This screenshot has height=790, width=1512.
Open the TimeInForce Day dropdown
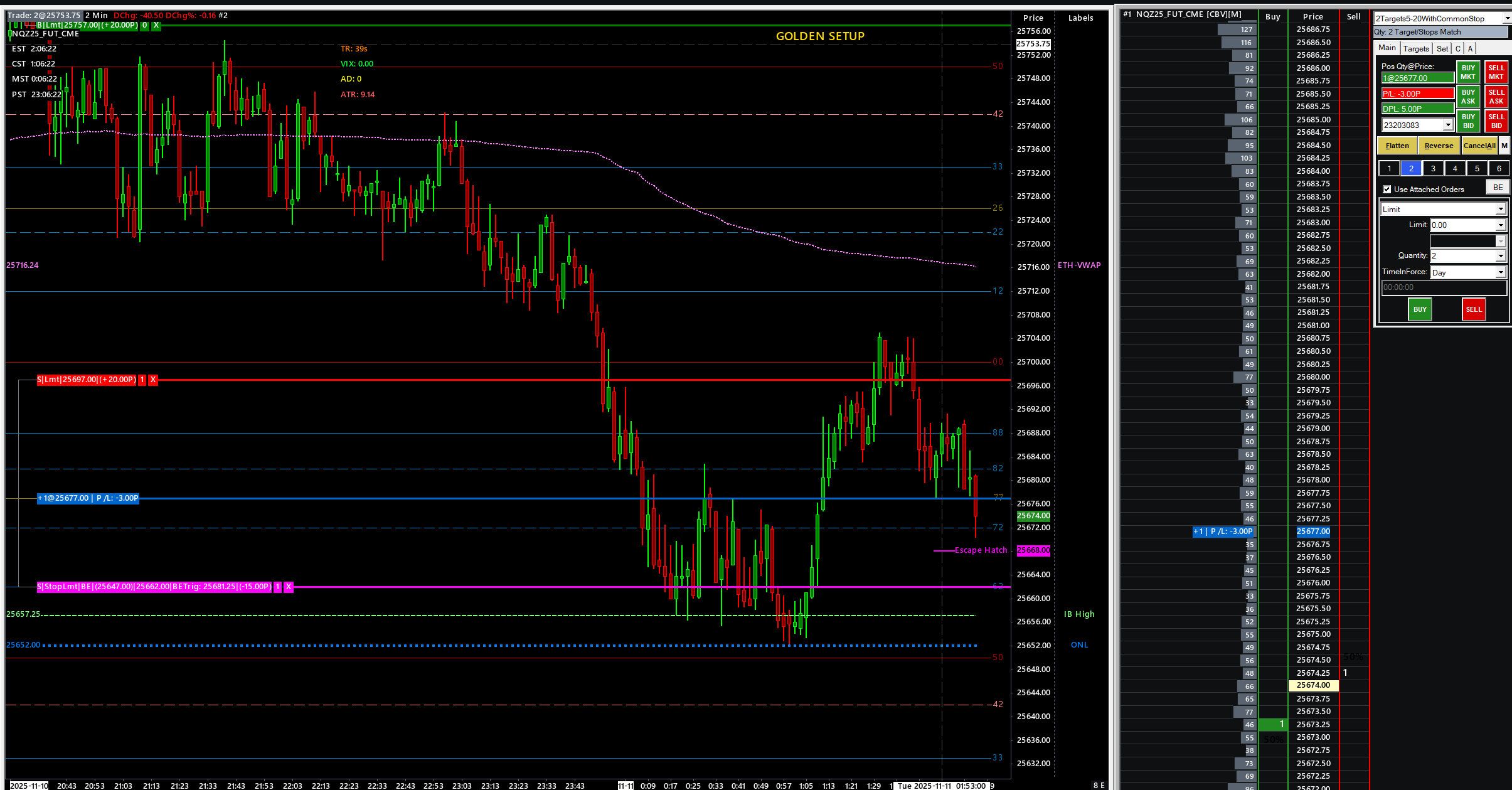tap(1500, 272)
